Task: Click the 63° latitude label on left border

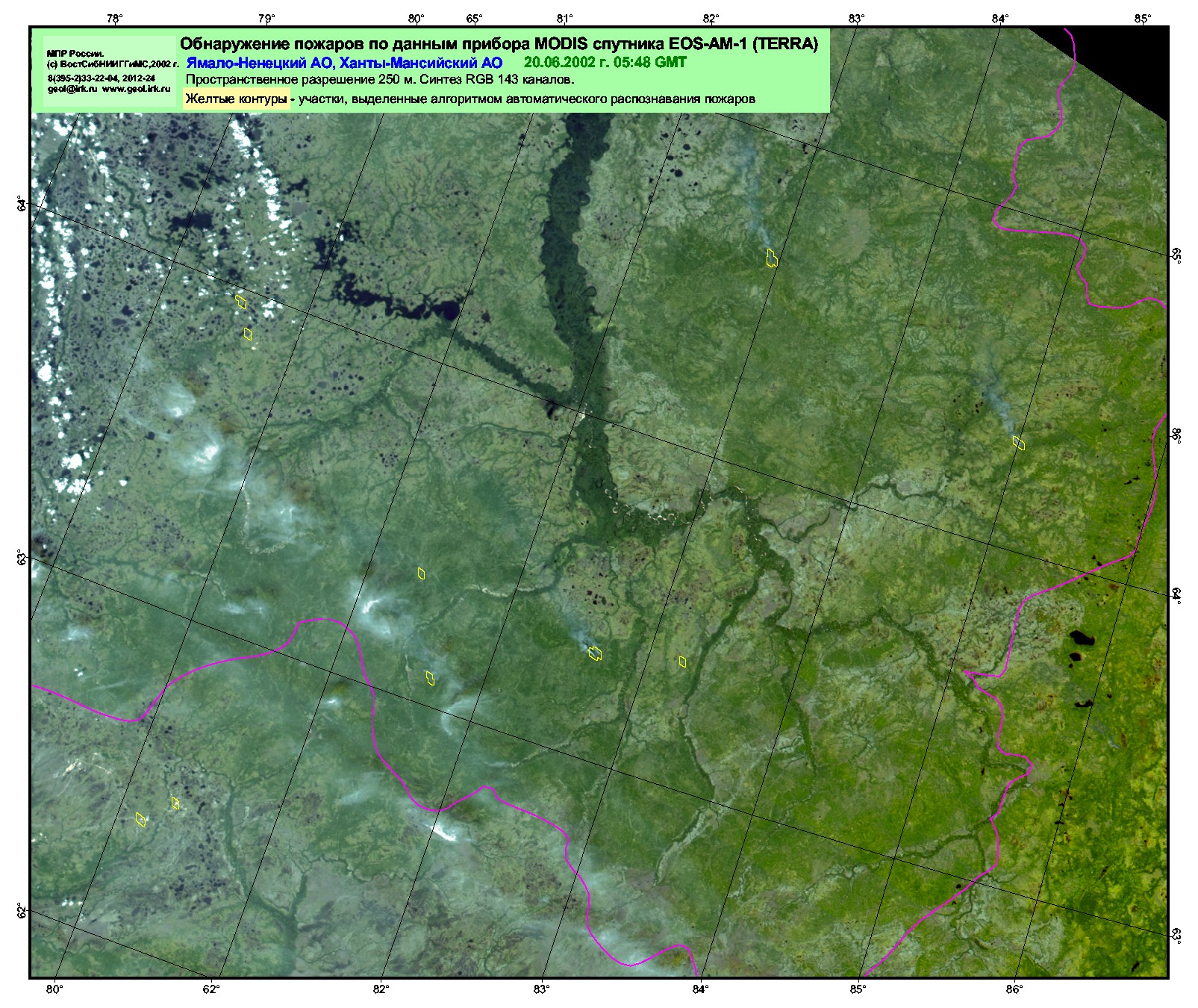Action: tap(22, 558)
